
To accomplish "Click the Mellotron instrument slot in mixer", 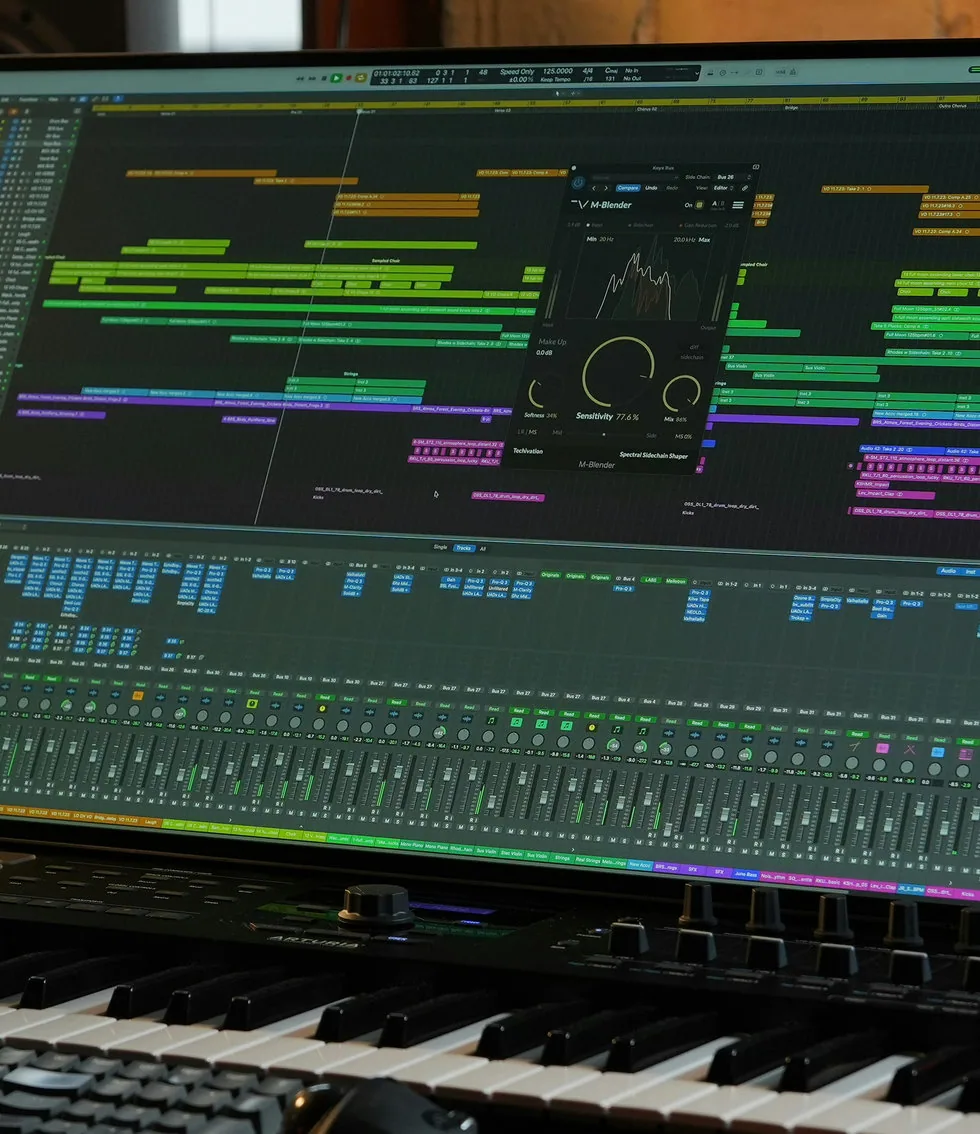I will (x=676, y=581).
